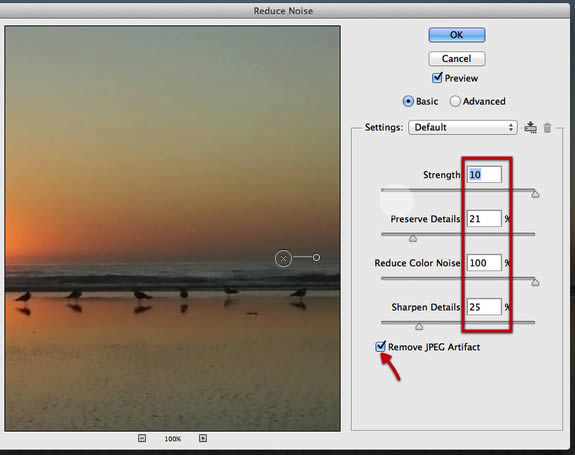575x455 pixels.
Task: Select the Basic radio button
Action: click(x=408, y=101)
